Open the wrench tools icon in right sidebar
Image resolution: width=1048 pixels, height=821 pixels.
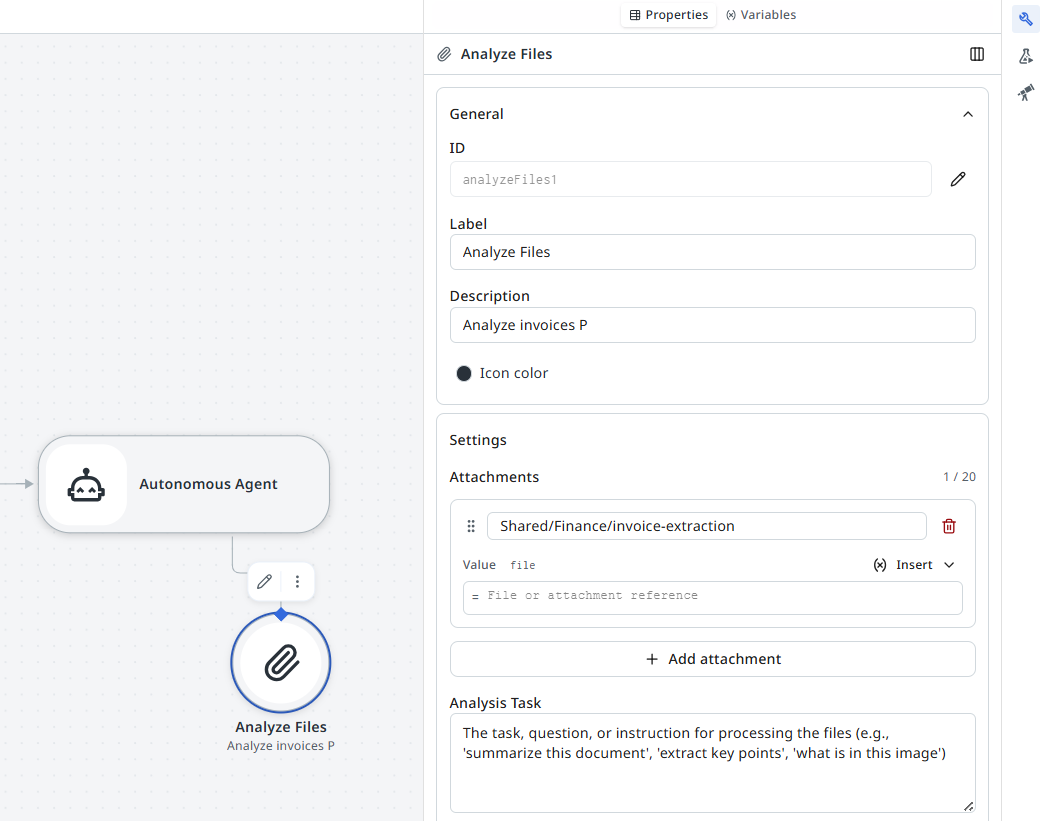coord(1025,19)
